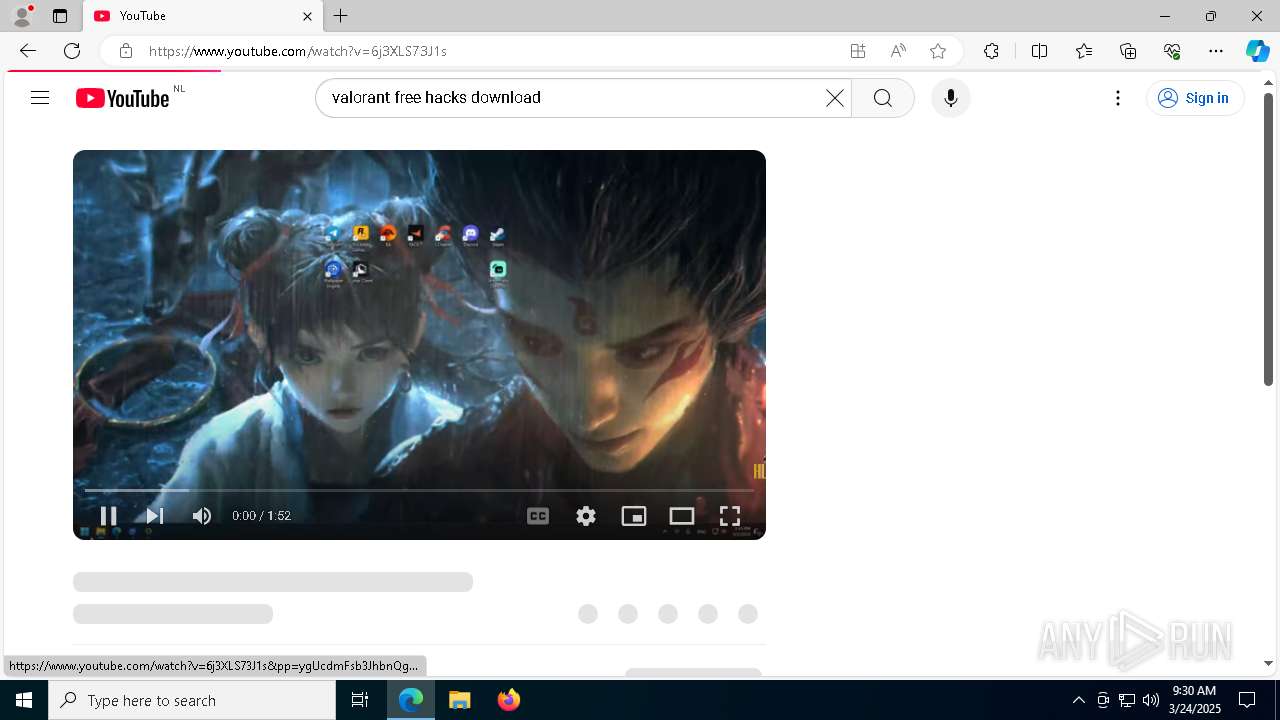Enable theater mode view

click(682, 516)
